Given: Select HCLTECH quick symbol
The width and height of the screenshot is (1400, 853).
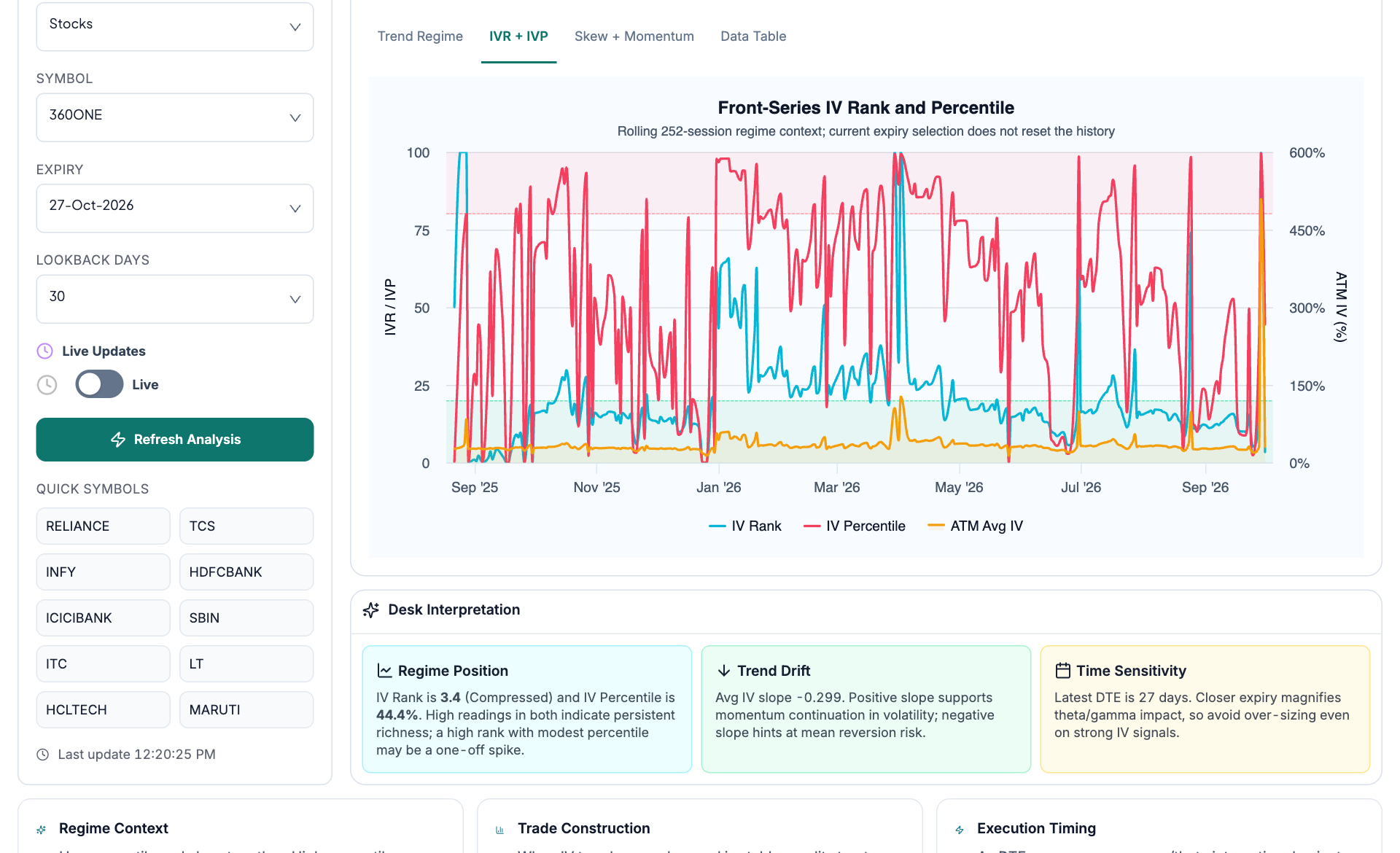Looking at the screenshot, I should [x=103, y=709].
